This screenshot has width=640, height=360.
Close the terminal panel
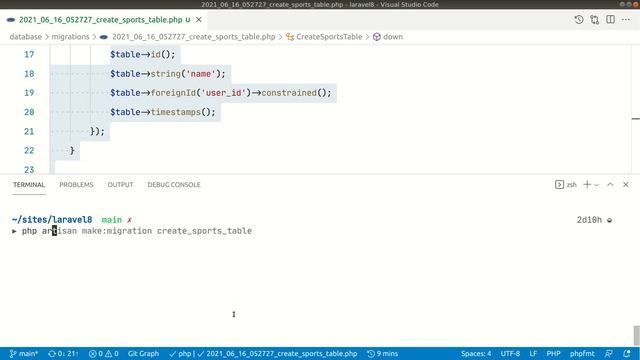point(626,184)
